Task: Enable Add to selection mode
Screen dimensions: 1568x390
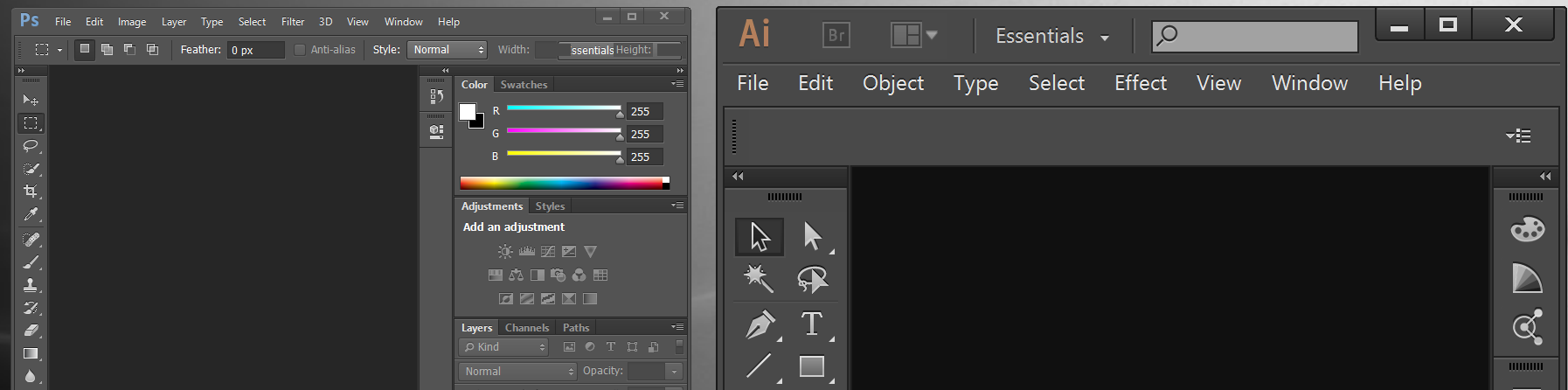Action: 107,50
